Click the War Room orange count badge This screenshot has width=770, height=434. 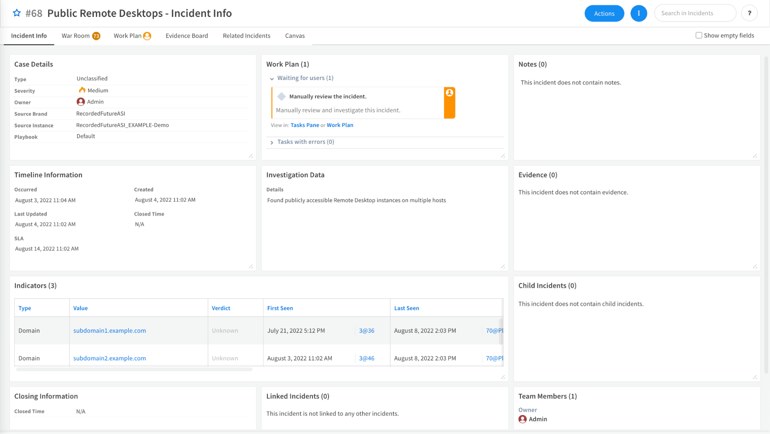point(96,36)
